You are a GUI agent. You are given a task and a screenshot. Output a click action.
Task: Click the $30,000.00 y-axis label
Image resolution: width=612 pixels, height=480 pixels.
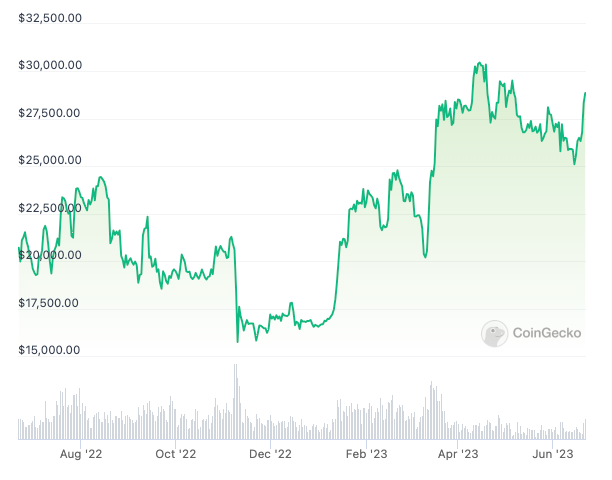point(50,66)
